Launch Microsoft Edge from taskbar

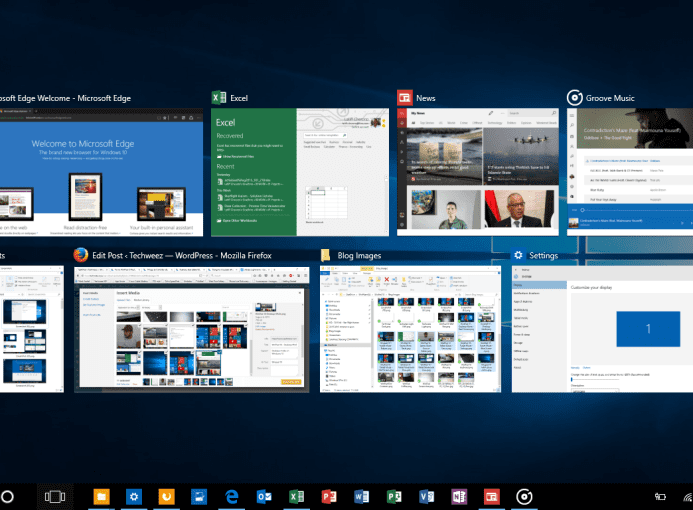(232, 497)
